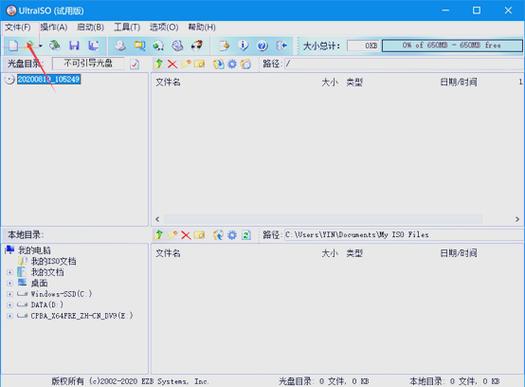Click the Rename folder icon in local toolbar
This screenshot has width=525, height=387.
click(200, 235)
